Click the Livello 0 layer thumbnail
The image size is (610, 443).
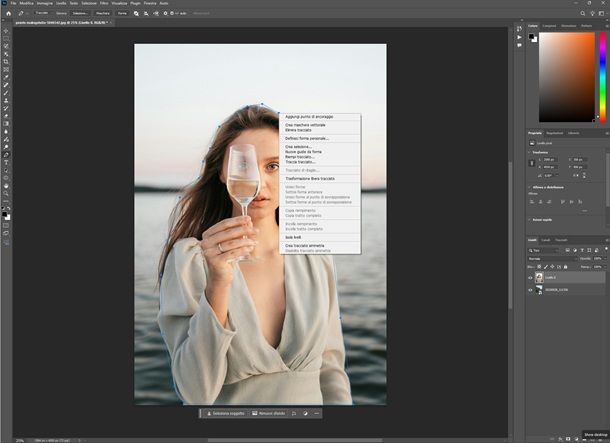point(539,278)
